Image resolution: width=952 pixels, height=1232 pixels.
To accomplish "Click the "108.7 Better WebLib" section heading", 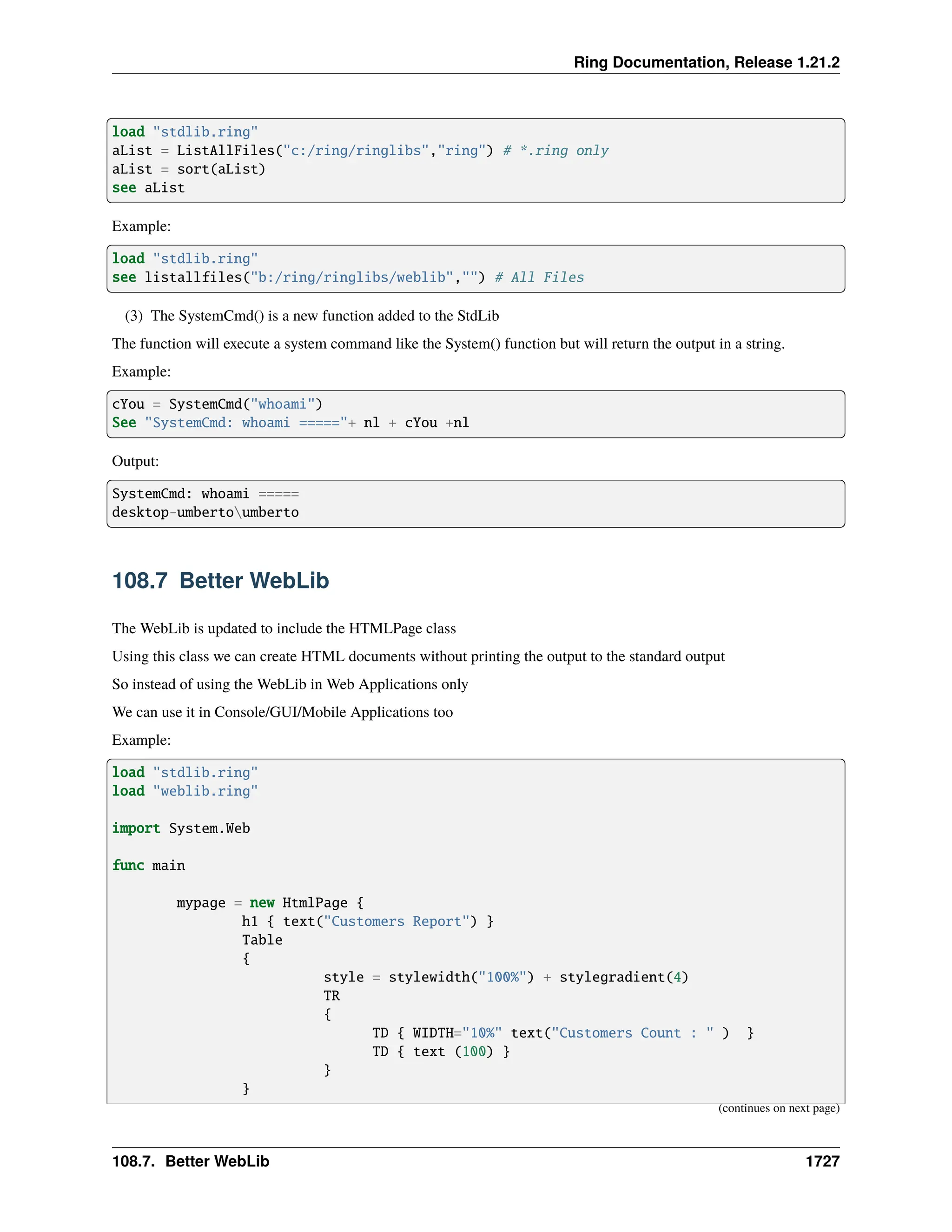I will (220, 581).
